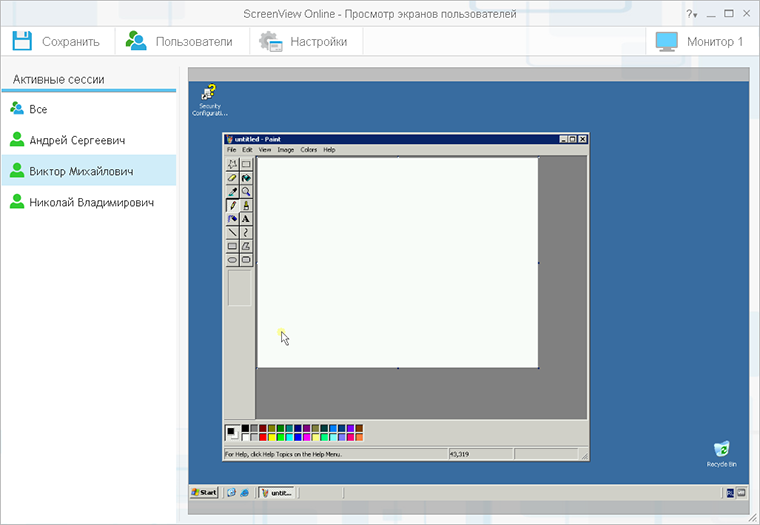Viewport: 760px width, 525px height.
Task: Click the Сохранить save button
Action: tap(56, 42)
